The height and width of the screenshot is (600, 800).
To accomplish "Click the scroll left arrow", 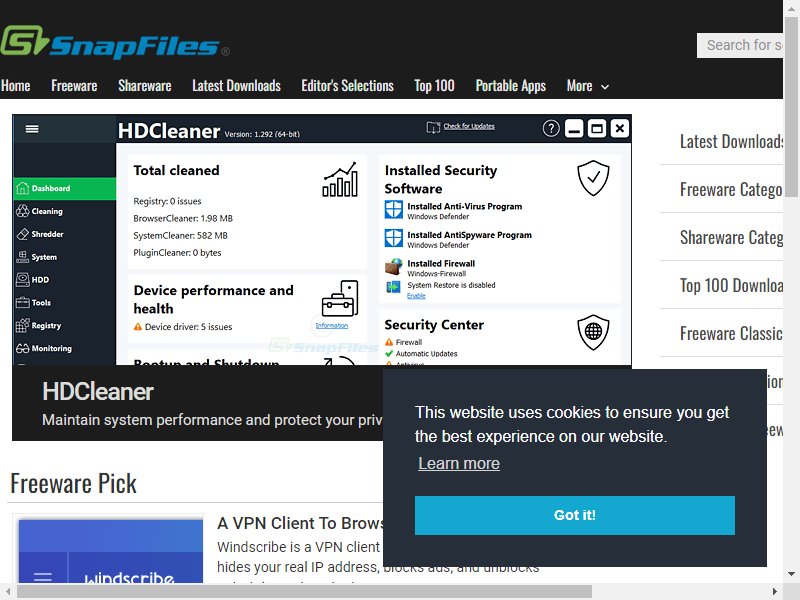I will pos(8,592).
